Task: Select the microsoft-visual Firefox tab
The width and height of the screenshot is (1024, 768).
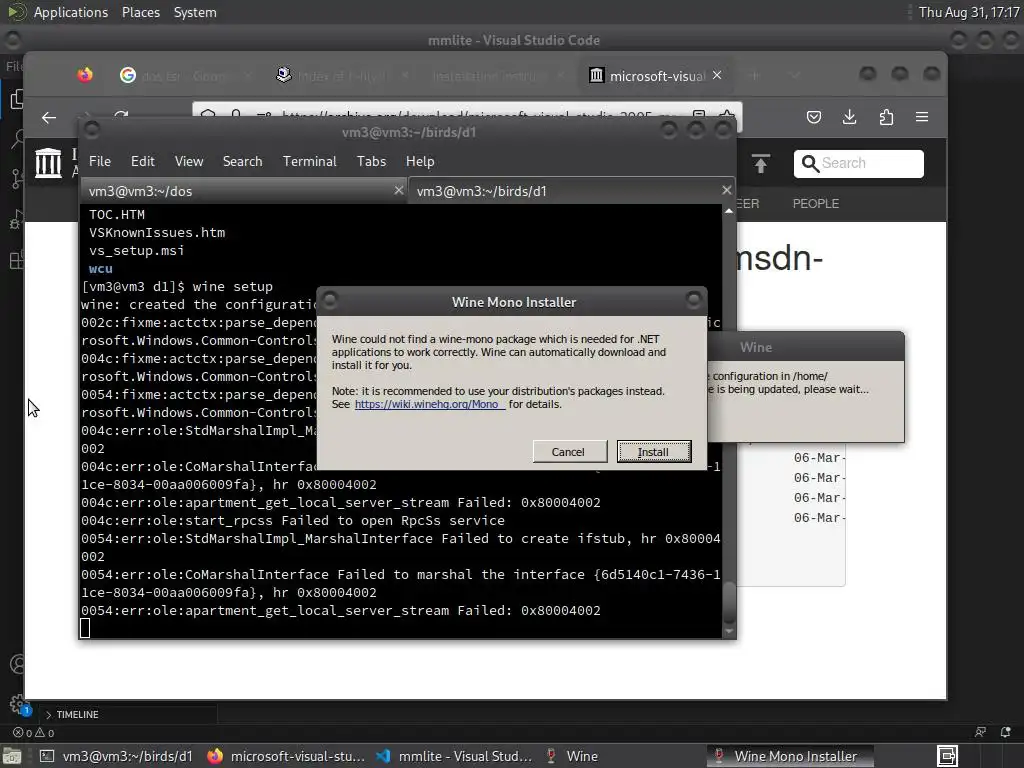Action: 656,76
